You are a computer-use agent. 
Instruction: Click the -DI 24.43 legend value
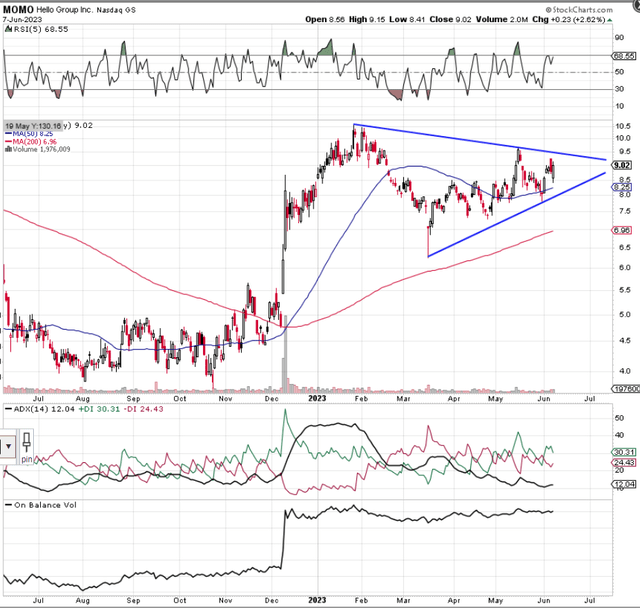[143, 409]
